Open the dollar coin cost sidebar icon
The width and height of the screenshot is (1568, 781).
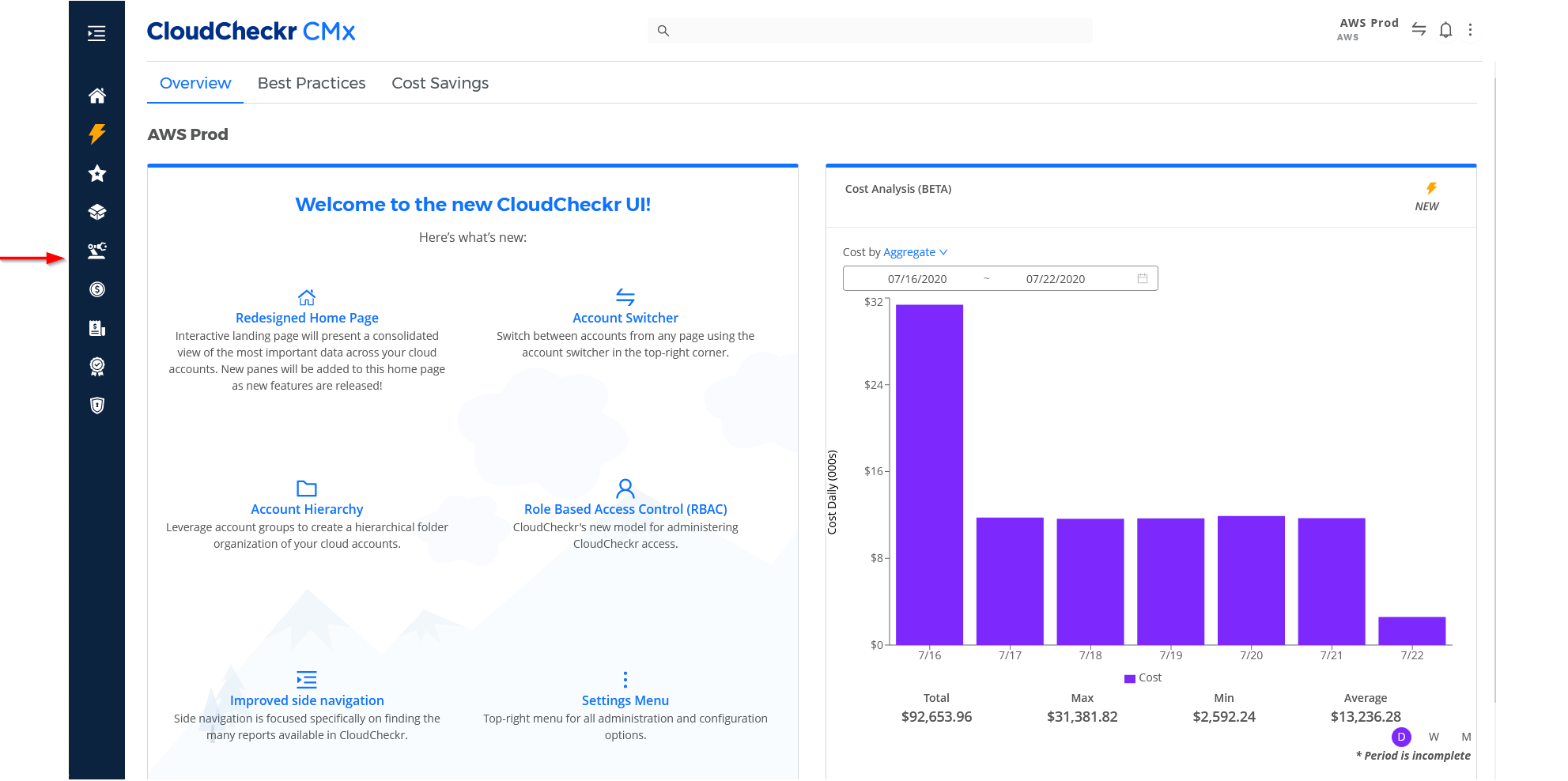click(x=97, y=289)
